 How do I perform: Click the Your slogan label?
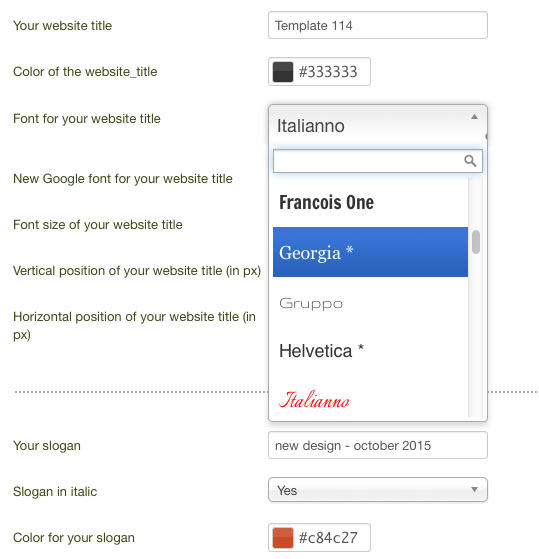tap(47, 446)
